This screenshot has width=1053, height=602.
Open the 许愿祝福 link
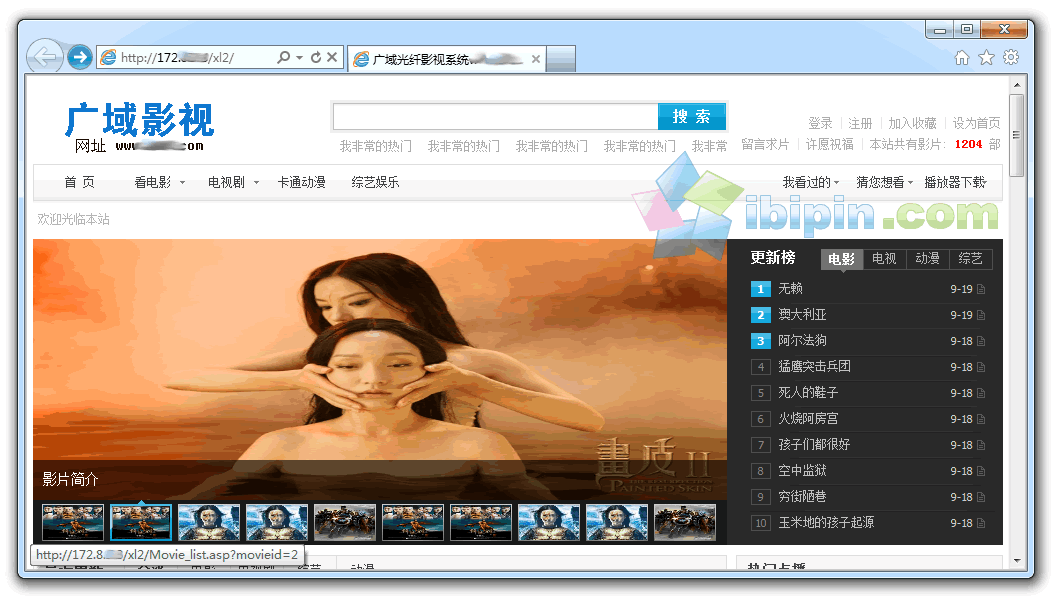pyautogui.click(x=829, y=144)
